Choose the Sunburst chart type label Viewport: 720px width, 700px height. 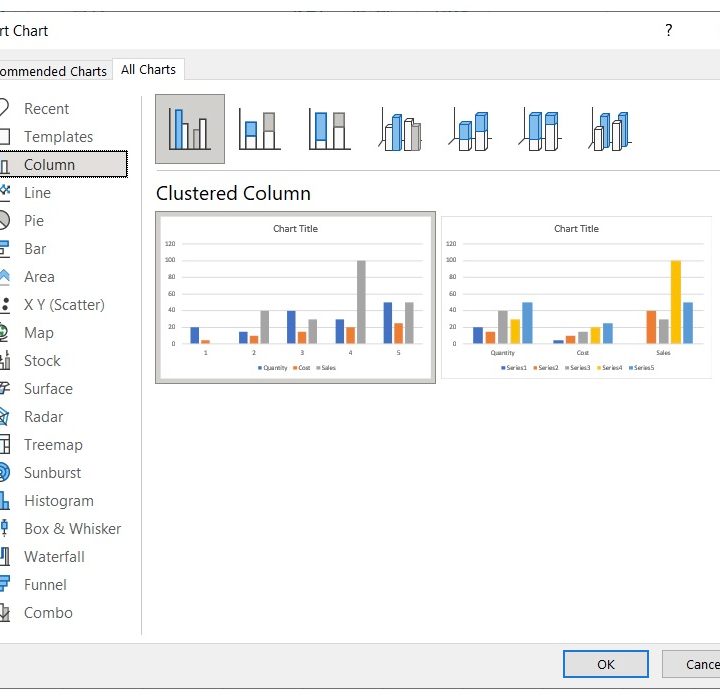pos(52,473)
